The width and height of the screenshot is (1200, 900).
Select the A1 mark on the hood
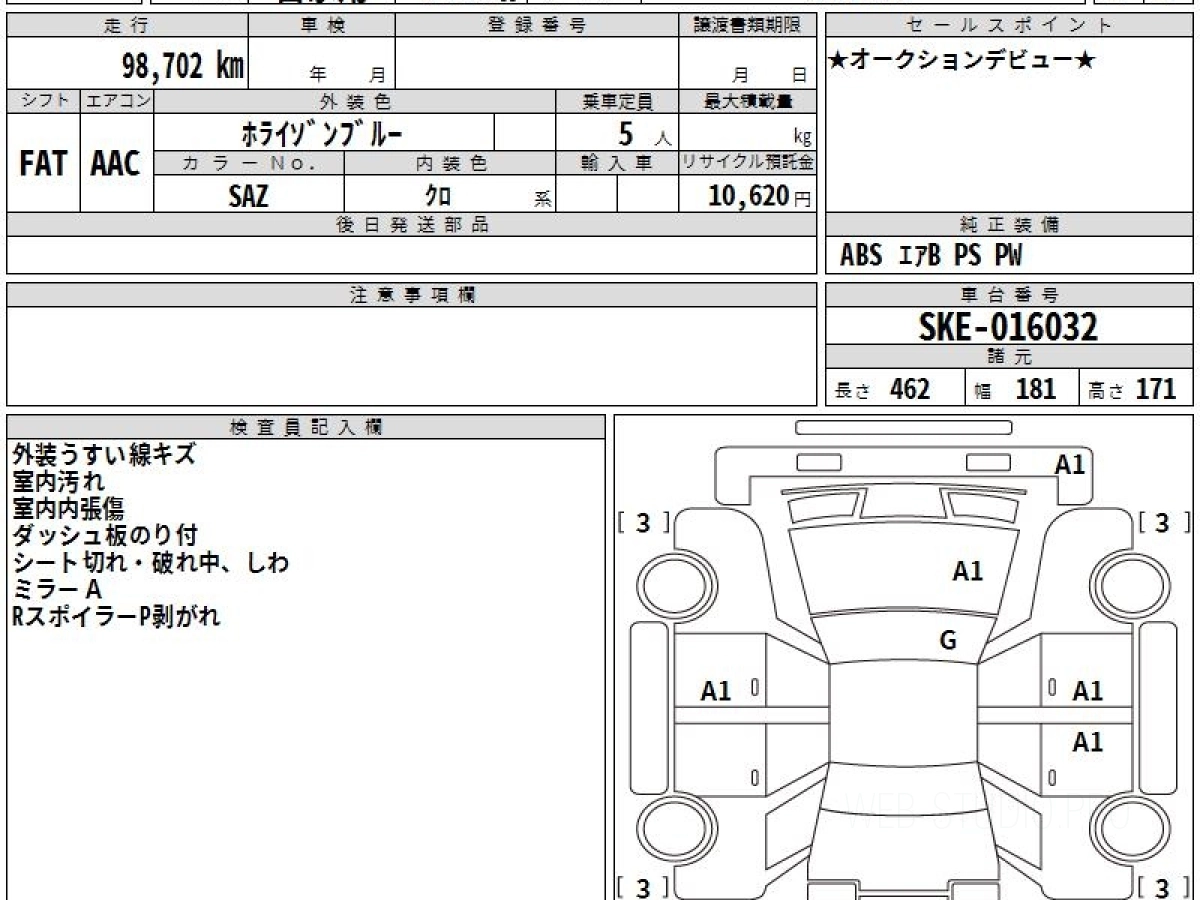coord(967,572)
